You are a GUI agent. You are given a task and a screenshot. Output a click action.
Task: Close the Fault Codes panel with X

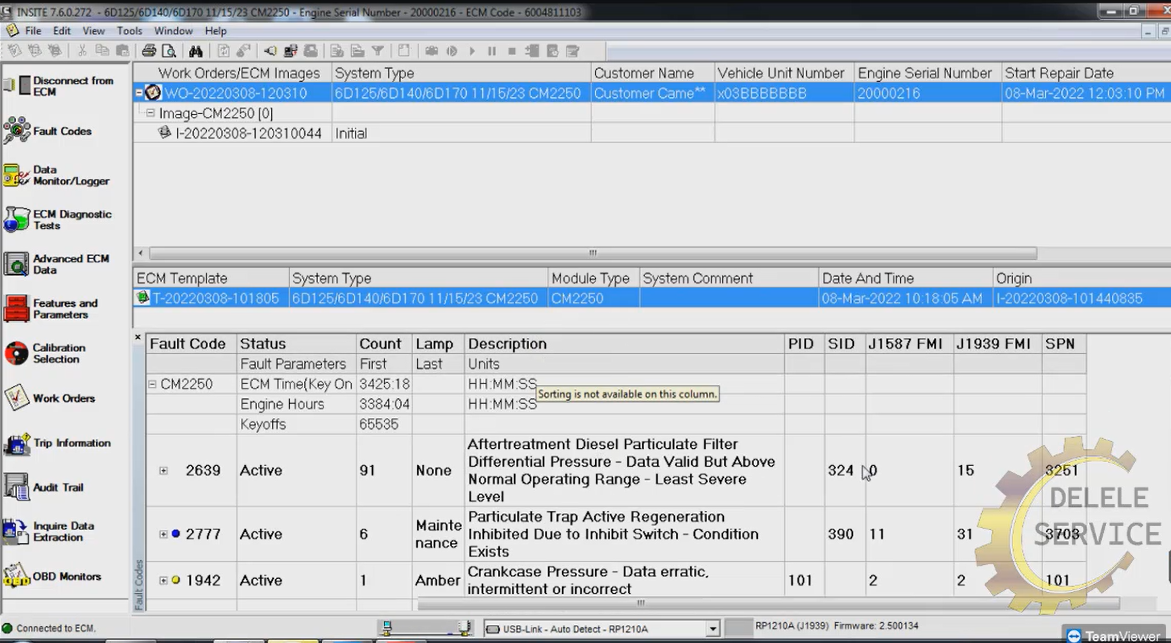tap(137, 338)
